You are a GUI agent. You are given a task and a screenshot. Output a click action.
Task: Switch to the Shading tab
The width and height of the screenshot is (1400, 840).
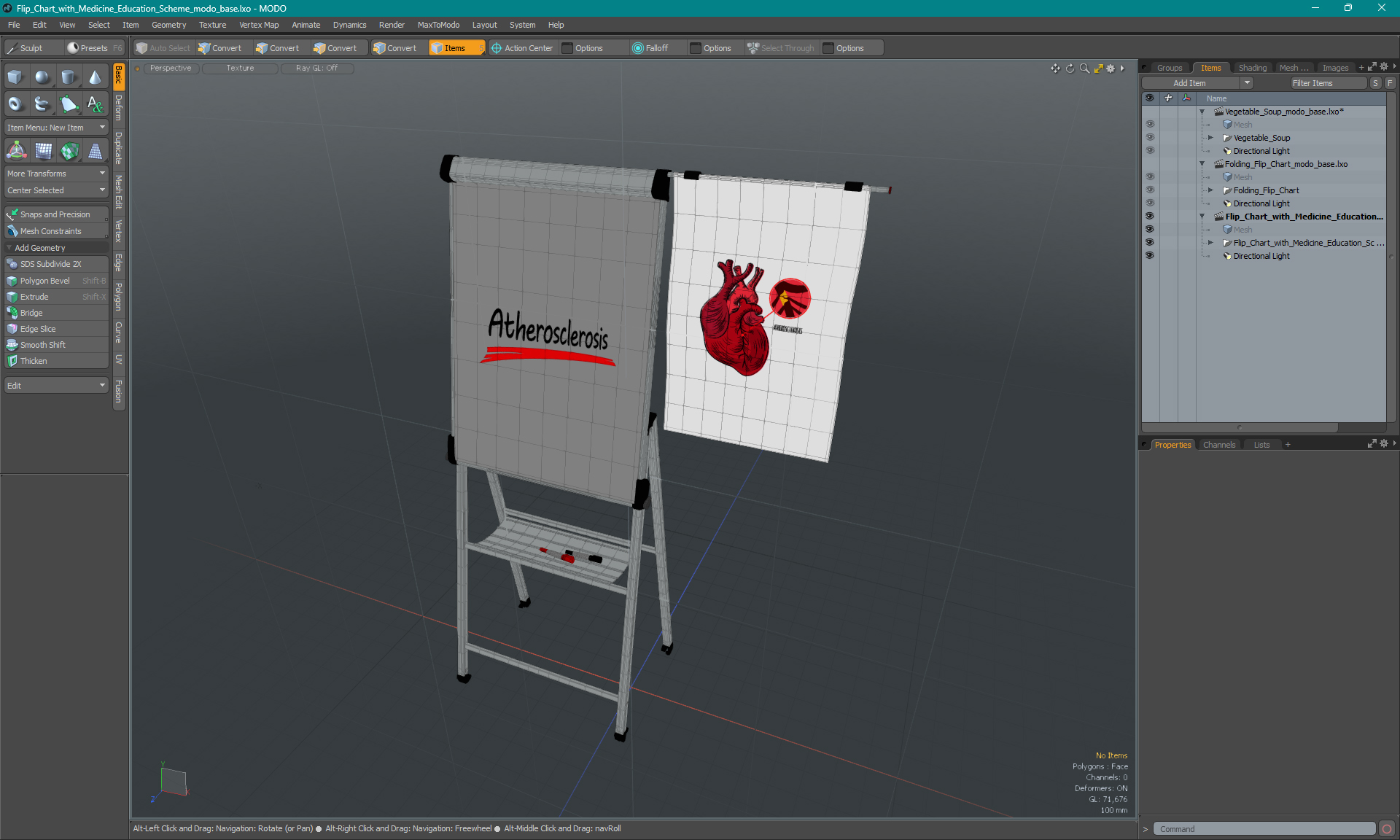pyautogui.click(x=1253, y=67)
